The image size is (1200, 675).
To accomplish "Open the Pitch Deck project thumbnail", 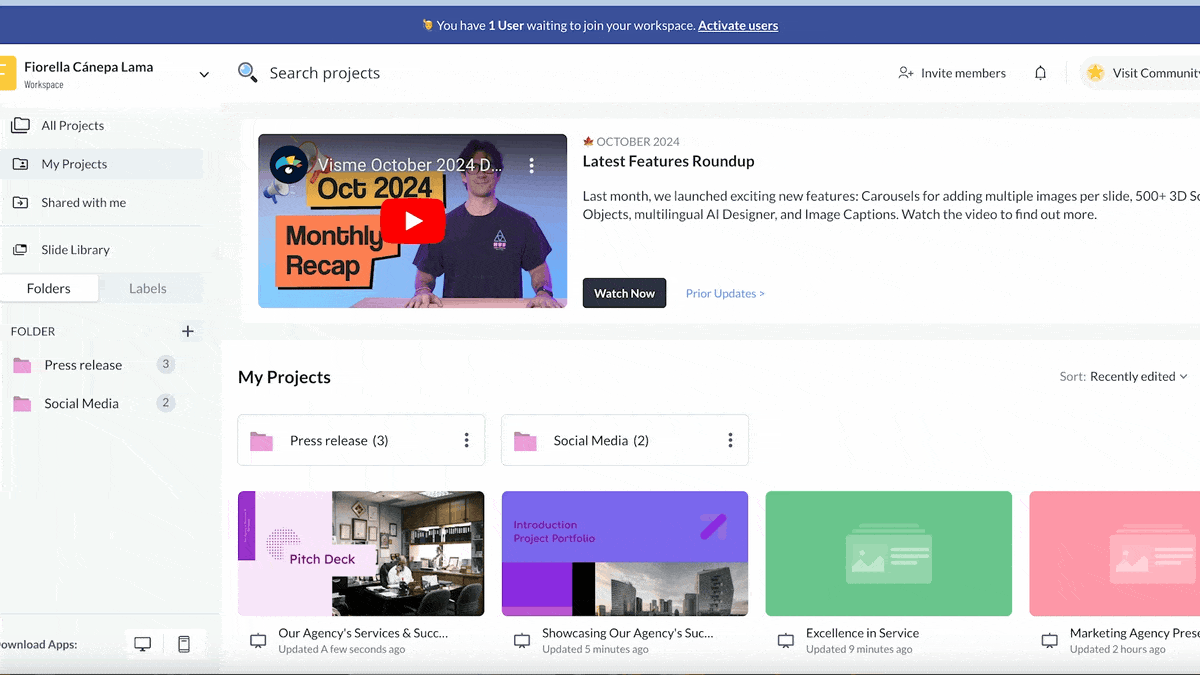I will pos(361,553).
